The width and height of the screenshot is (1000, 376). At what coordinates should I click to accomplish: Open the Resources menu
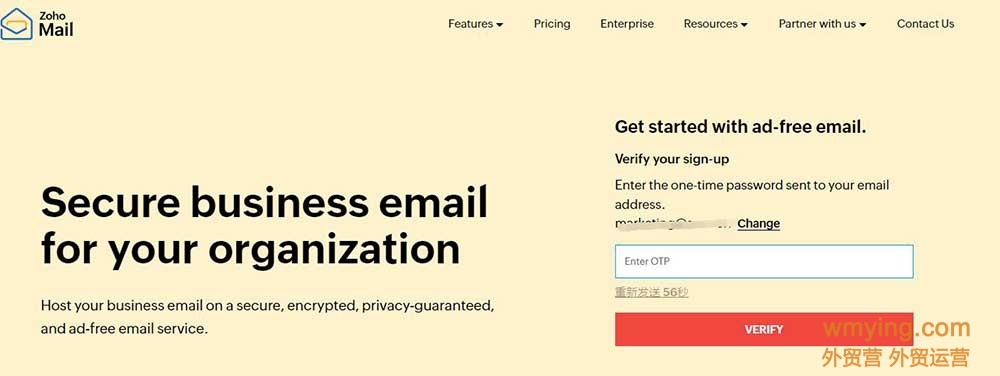[x=716, y=24]
